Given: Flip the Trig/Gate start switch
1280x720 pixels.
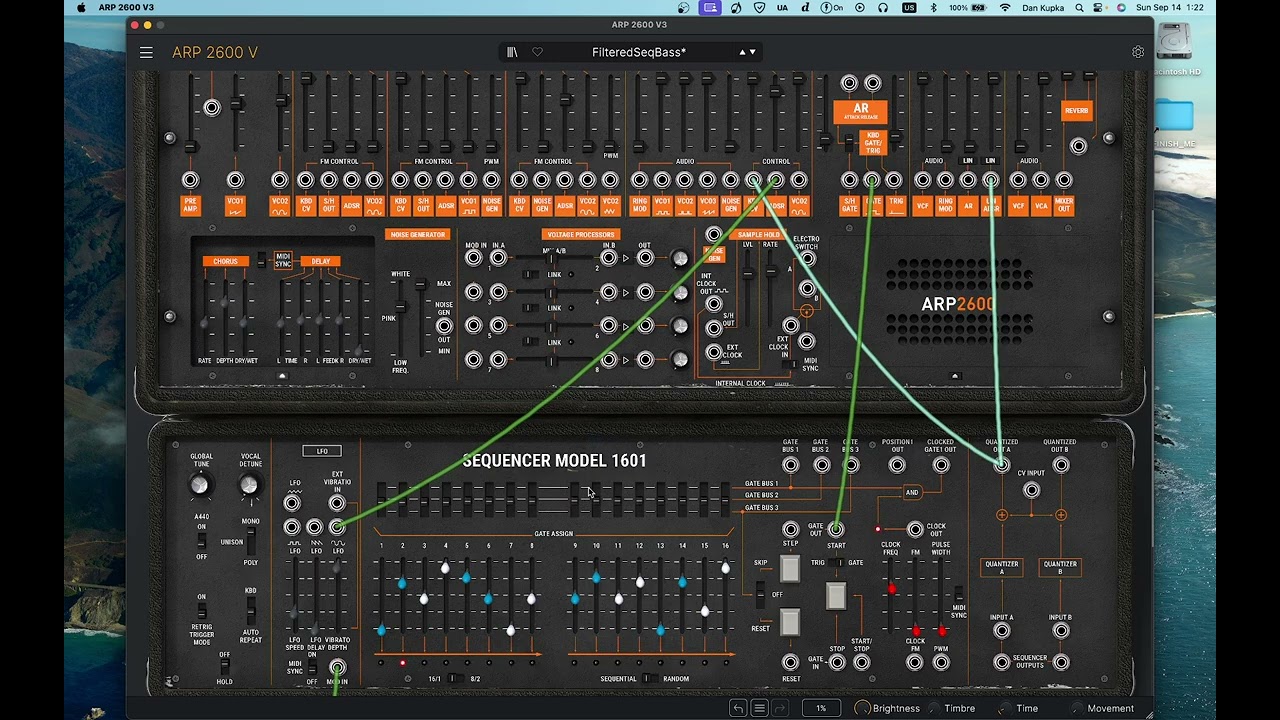Looking at the screenshot, I should coord(836,563).
